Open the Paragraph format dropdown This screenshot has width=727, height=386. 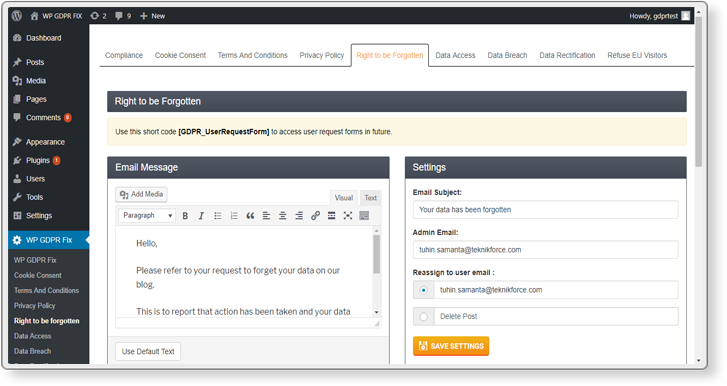(147, 215)
